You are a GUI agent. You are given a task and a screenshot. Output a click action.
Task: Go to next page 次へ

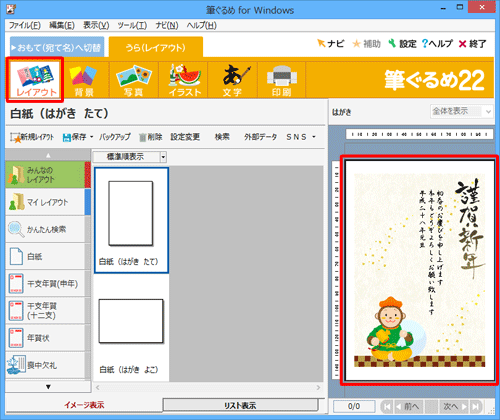(x=454, y=406)
